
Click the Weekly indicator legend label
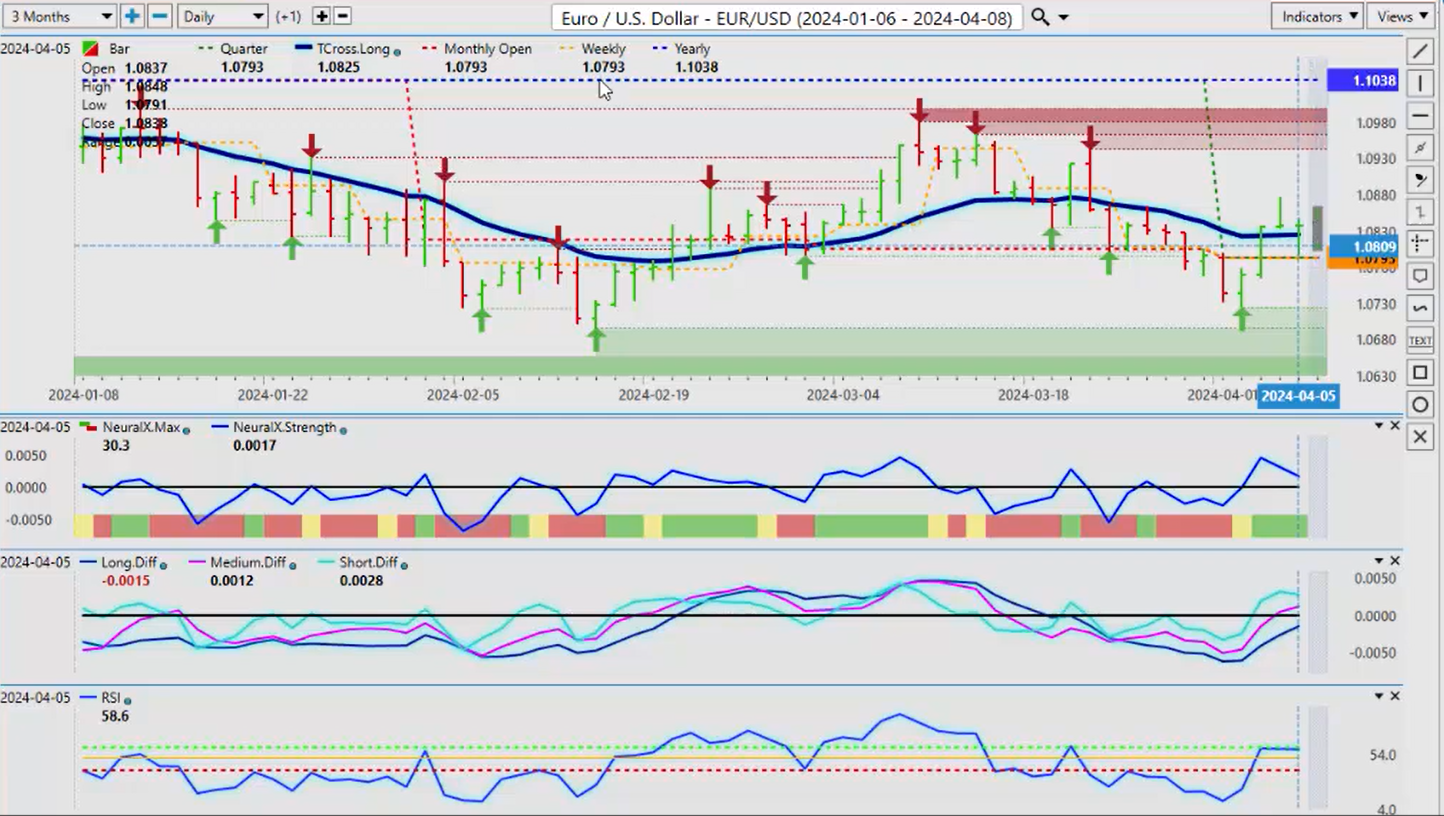(x=603, y=49)
